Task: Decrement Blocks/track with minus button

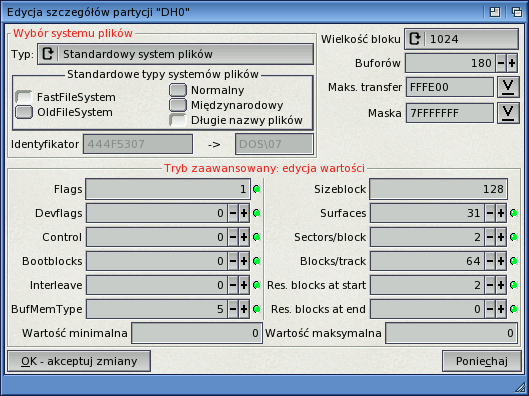Action: click(x=490, y=261)
